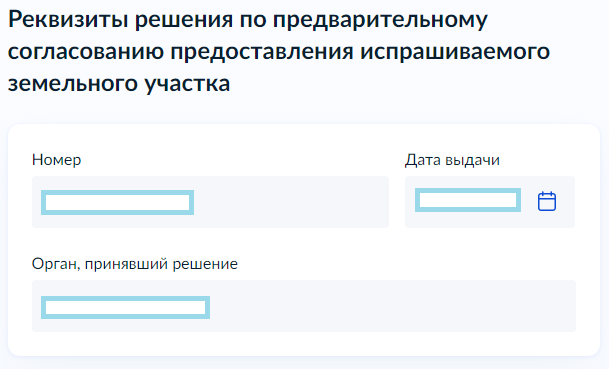Open the calendar date picker icon
This screenshot has height=369, width=609.
[547, 202]
